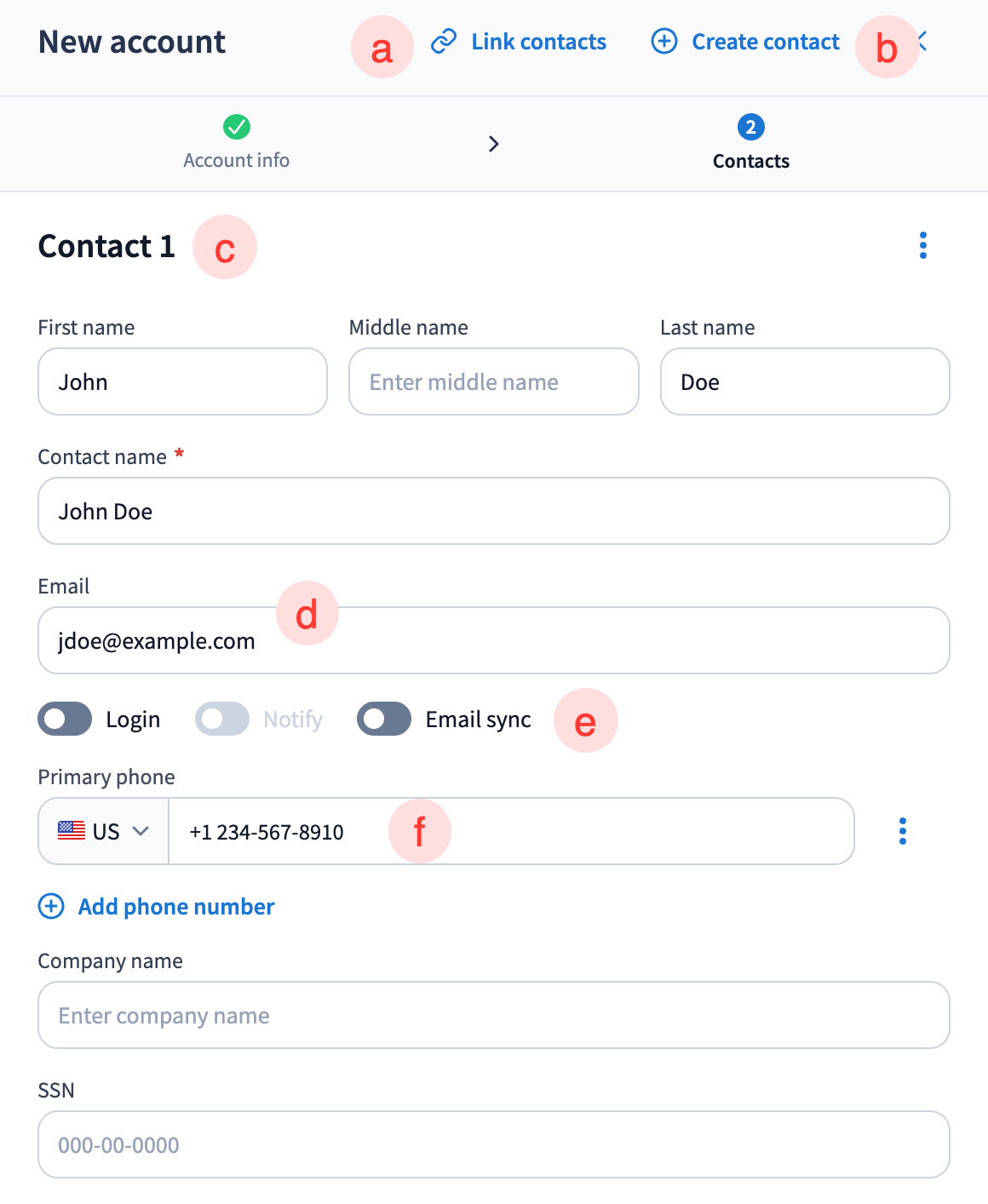Open the phone number three-dot menu
The height and width of the screenshot is (1204, 988).
[903, 831]
